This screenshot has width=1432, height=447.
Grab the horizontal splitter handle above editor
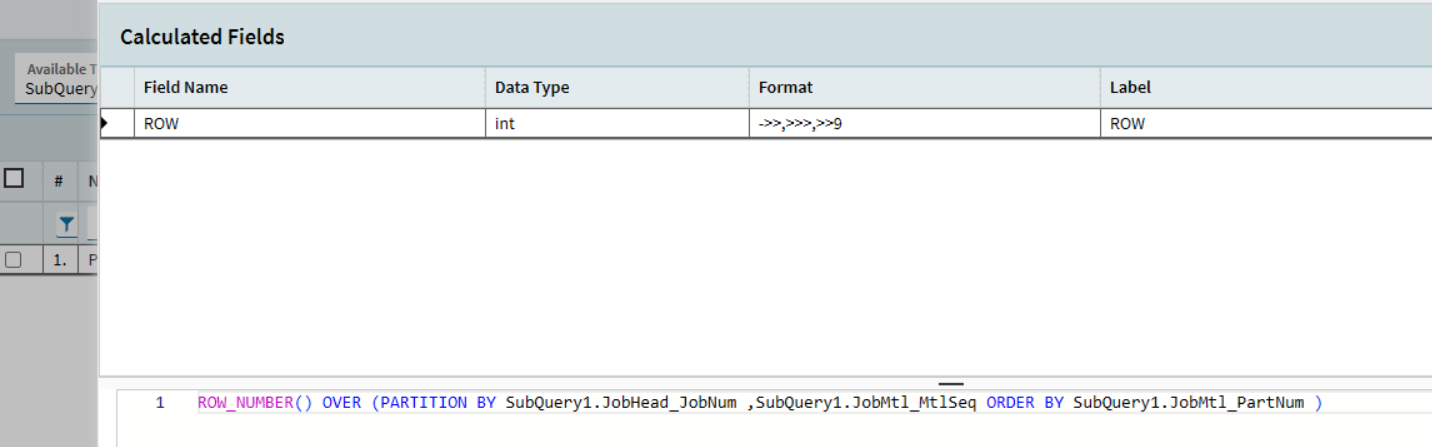(951, 383)
